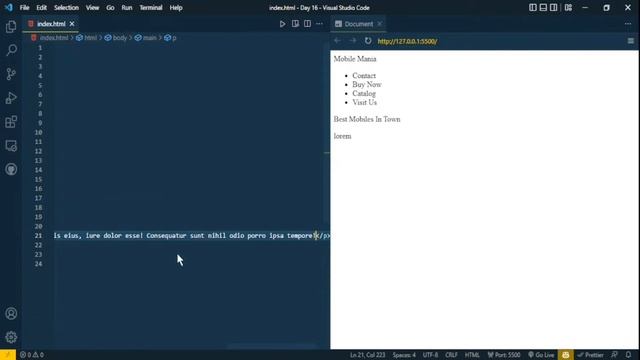This screenshot has width=640, height=360.
Task: Toggle the Primary Side Bar layout
Action: (x=533, y=8)
